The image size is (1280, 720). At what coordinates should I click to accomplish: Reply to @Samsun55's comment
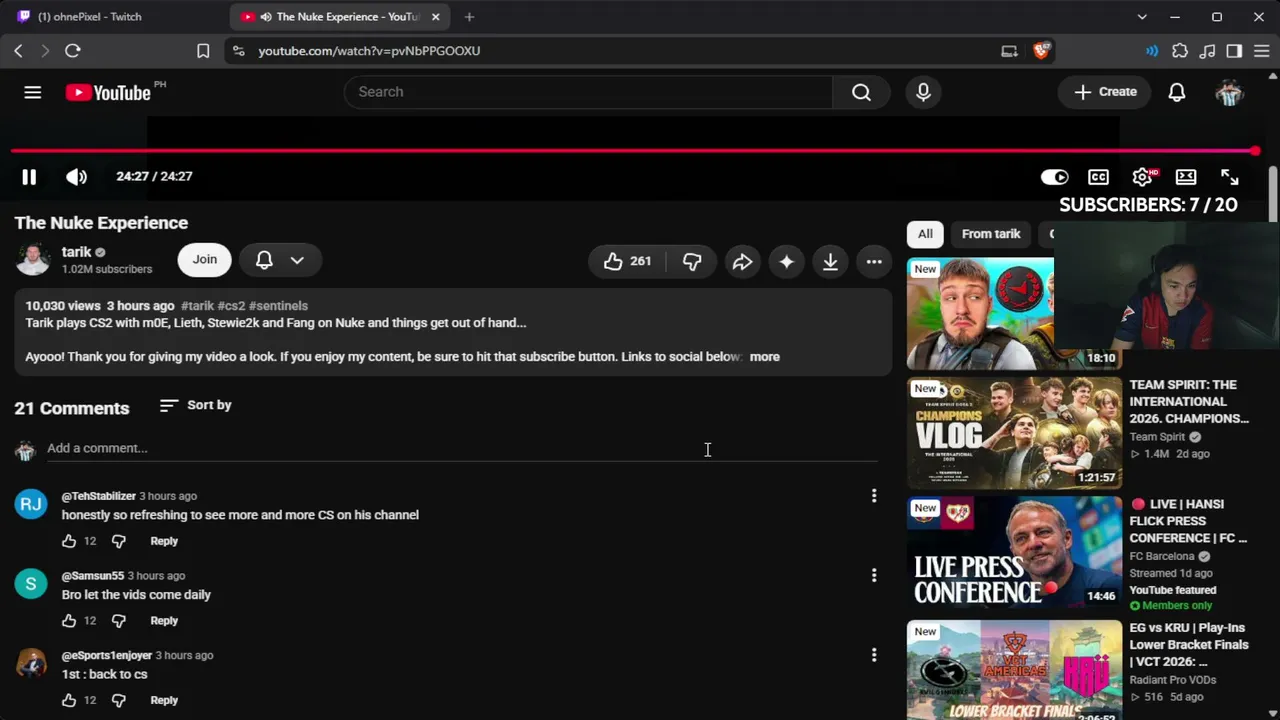pos(164,621)
